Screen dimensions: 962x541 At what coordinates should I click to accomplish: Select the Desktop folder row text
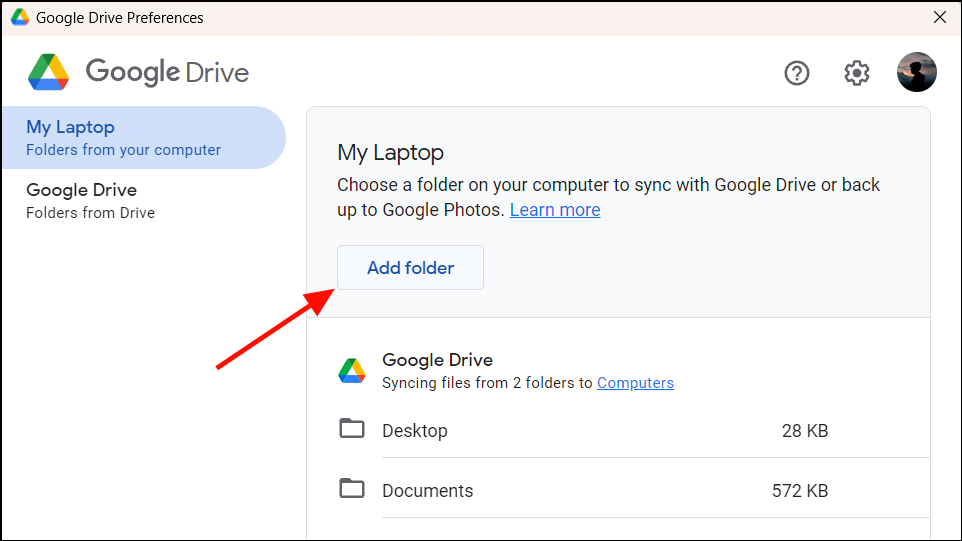[415, 431]
